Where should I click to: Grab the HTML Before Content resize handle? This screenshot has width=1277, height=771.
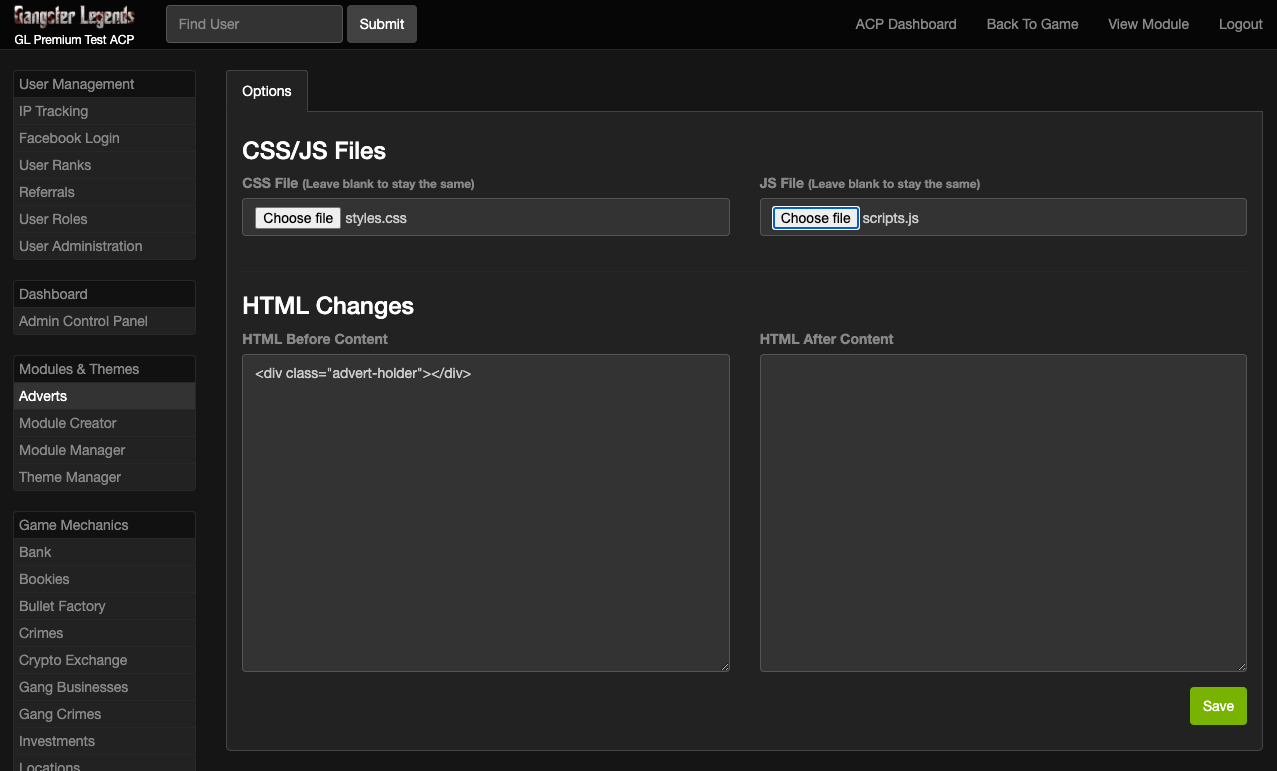click(724, 666)
